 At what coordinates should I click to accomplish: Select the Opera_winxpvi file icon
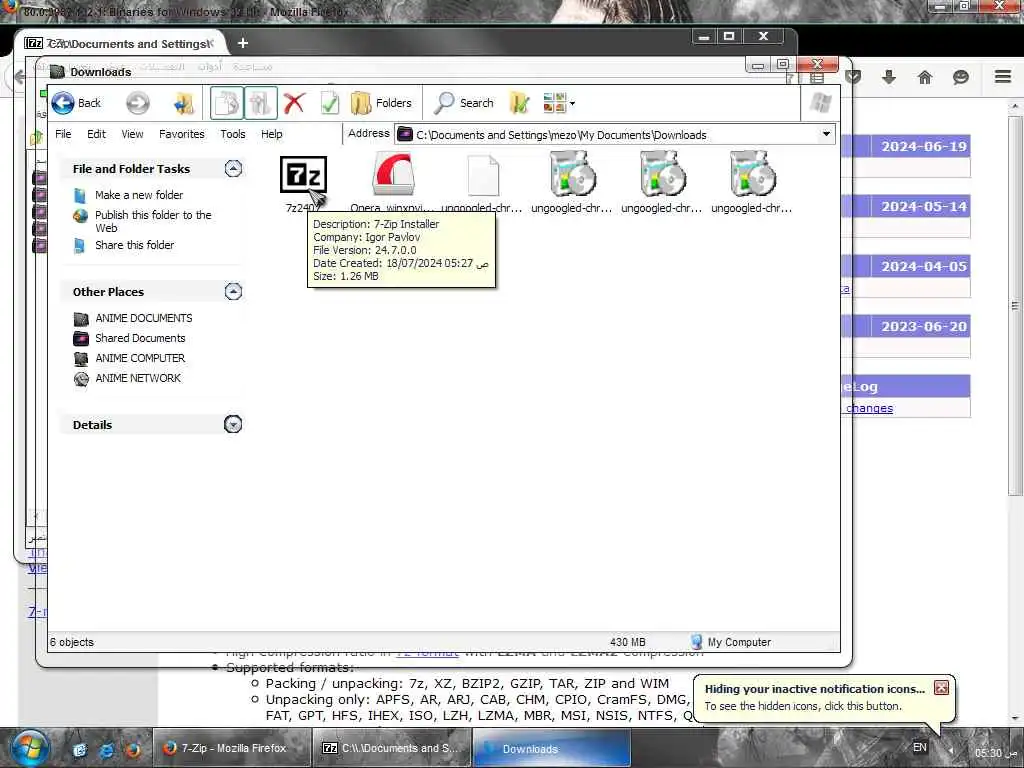pyautogui.click(x=394, y=174)
